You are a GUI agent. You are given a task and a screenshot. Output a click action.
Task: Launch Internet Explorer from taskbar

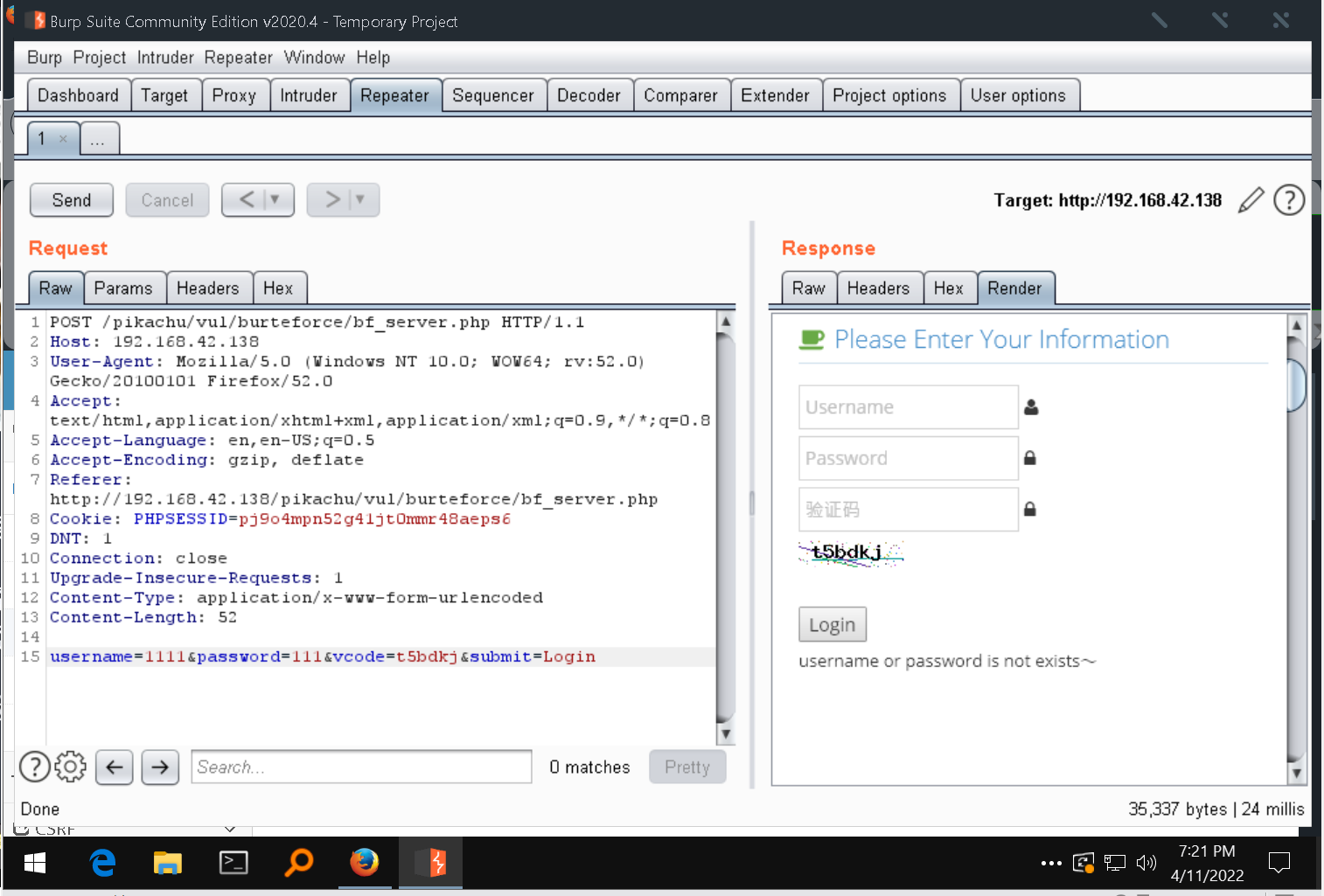point(102,864)
